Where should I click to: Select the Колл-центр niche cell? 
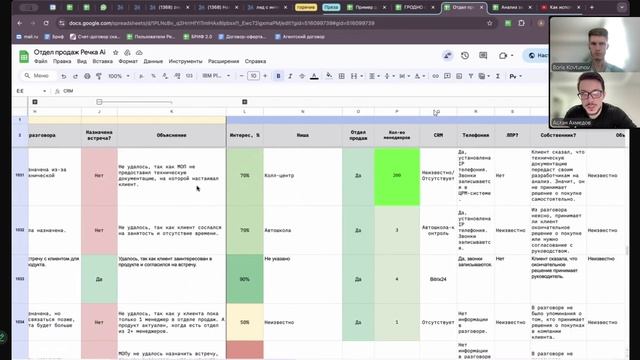pos(302,176)
